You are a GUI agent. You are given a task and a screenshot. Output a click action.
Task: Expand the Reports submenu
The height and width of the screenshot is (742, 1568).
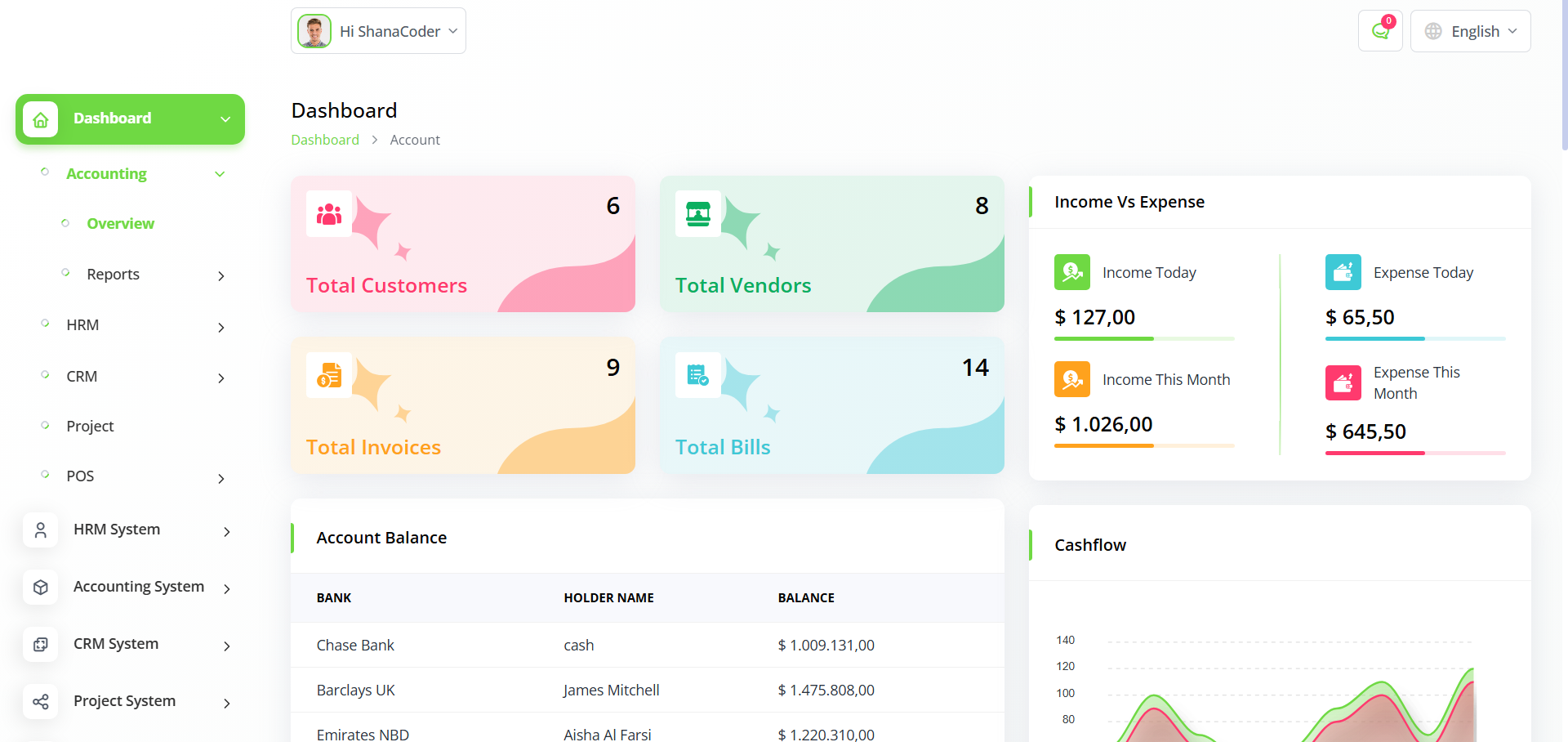point(220,276)
